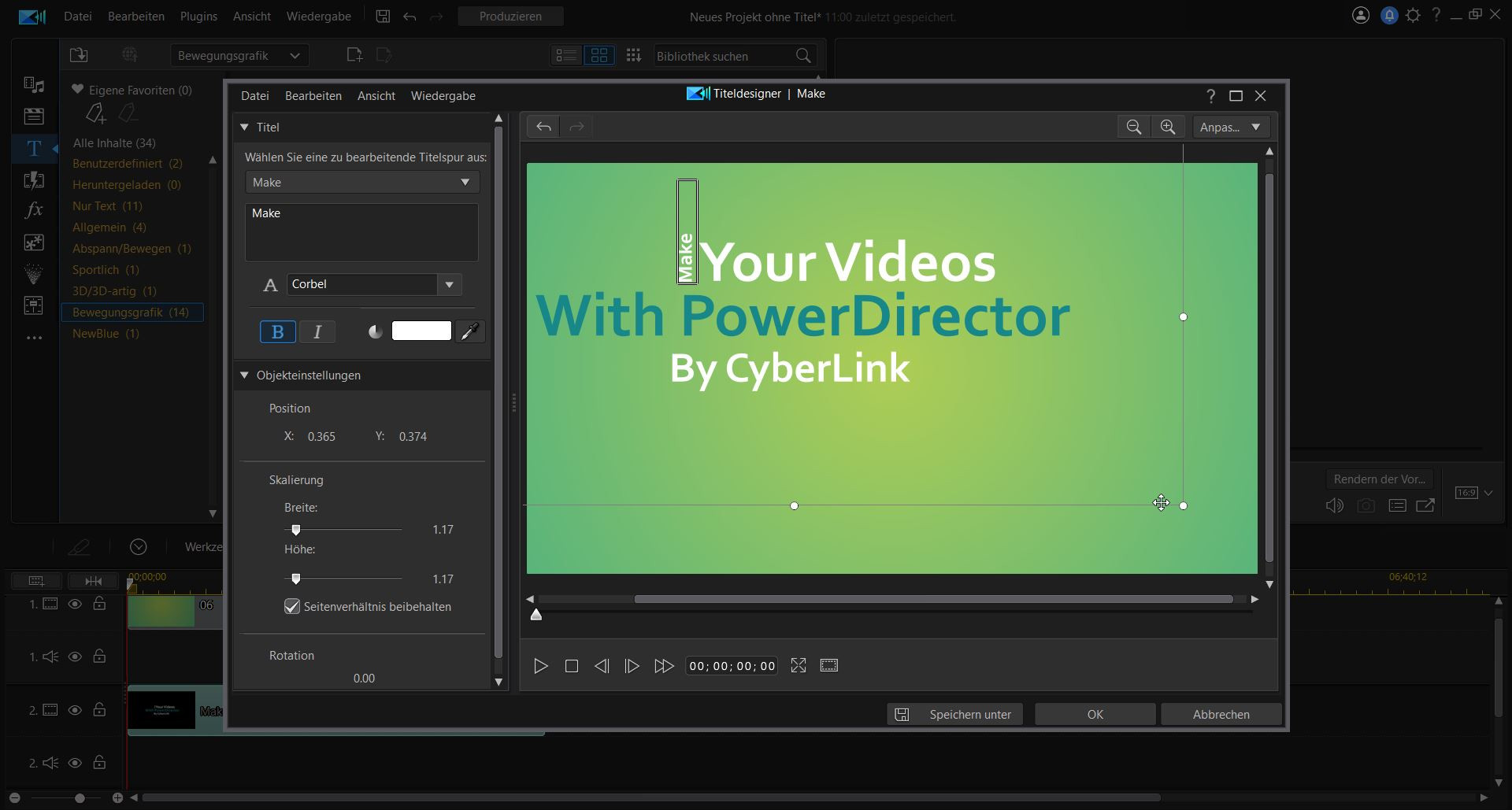
Task: Open Datei menu in Title designer
Action: (254, 96)
